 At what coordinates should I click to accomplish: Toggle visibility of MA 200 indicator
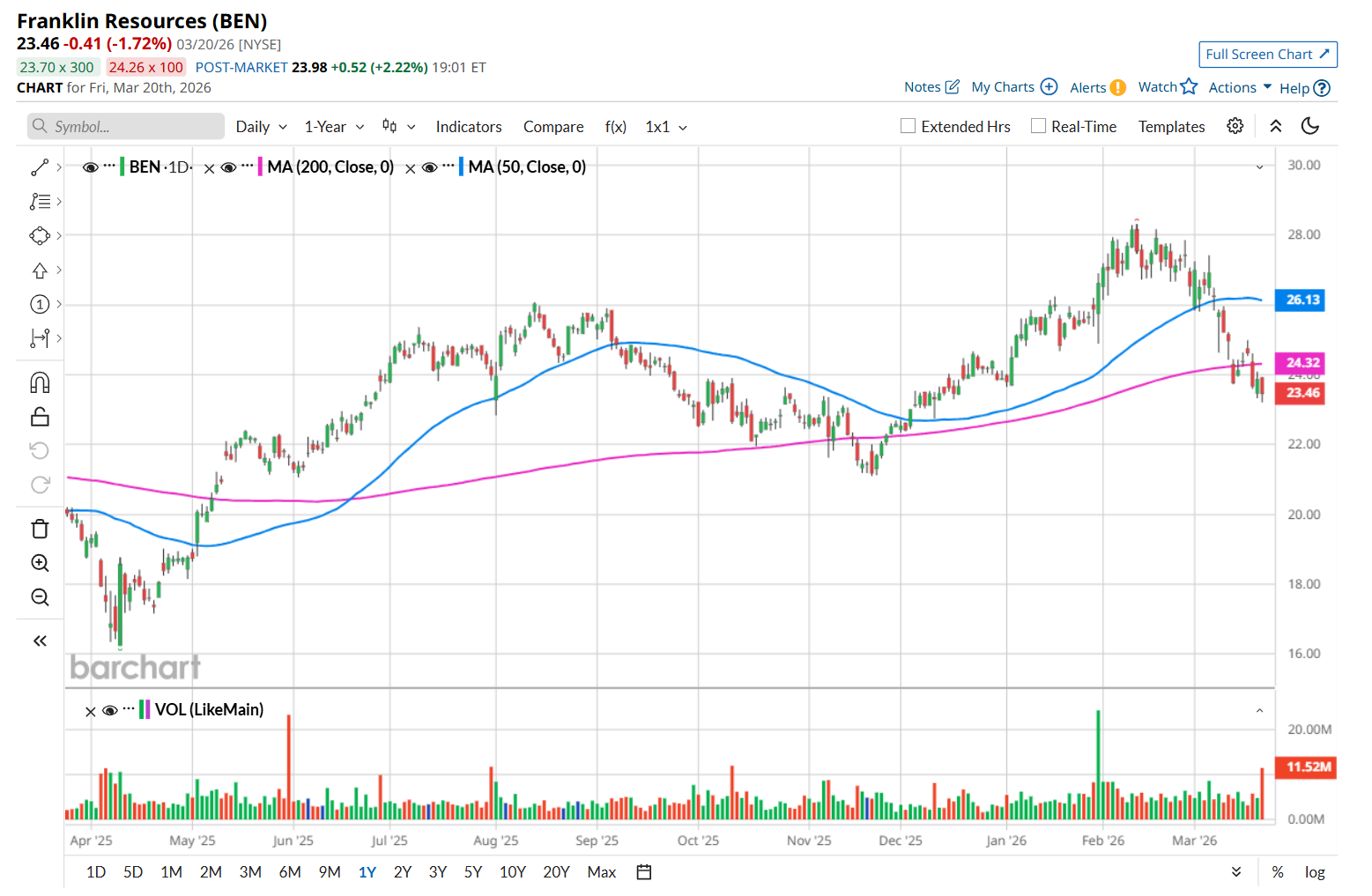click(x=228, y=167)
